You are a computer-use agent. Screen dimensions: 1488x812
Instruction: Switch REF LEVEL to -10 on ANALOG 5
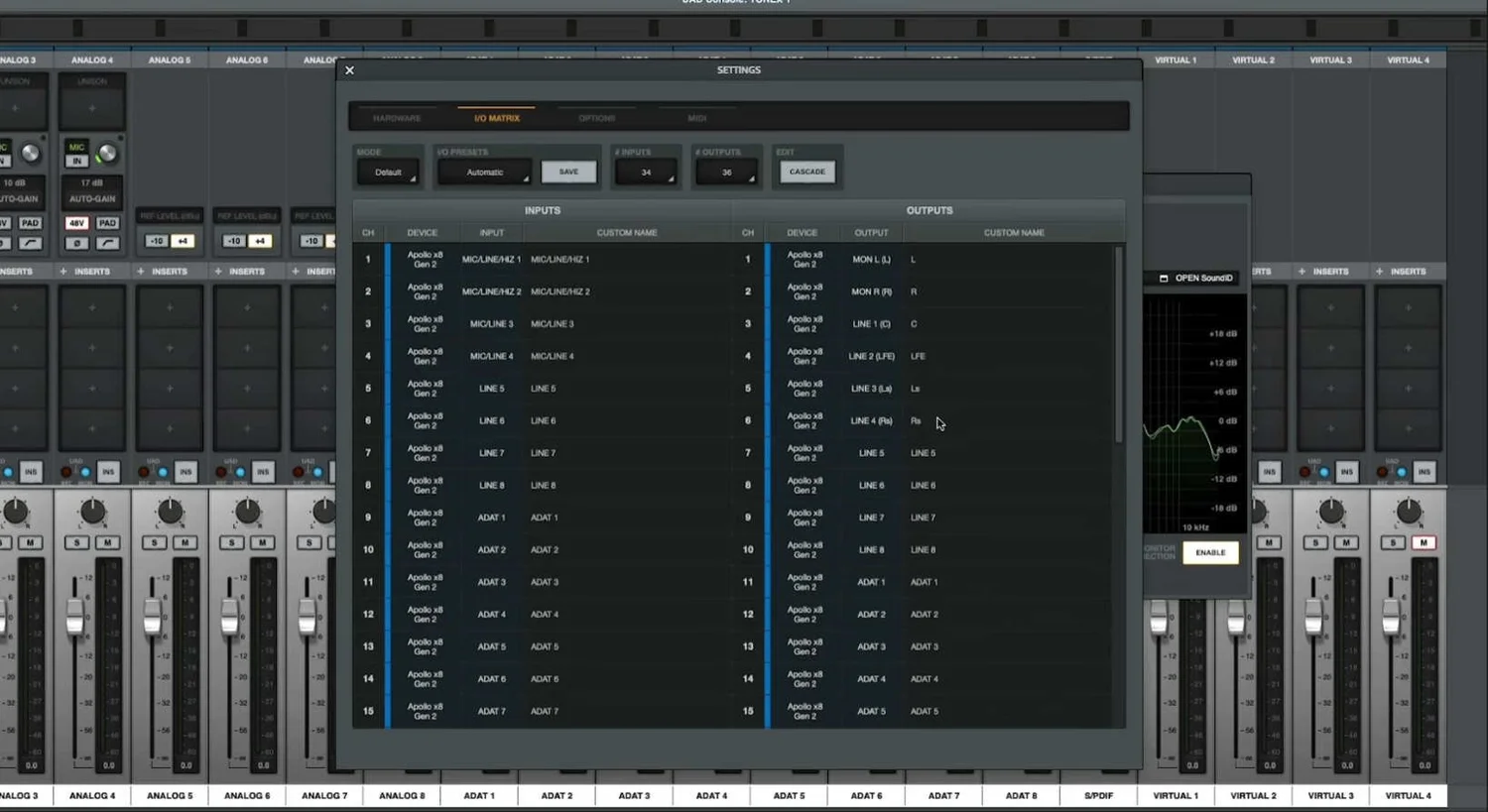159,240
